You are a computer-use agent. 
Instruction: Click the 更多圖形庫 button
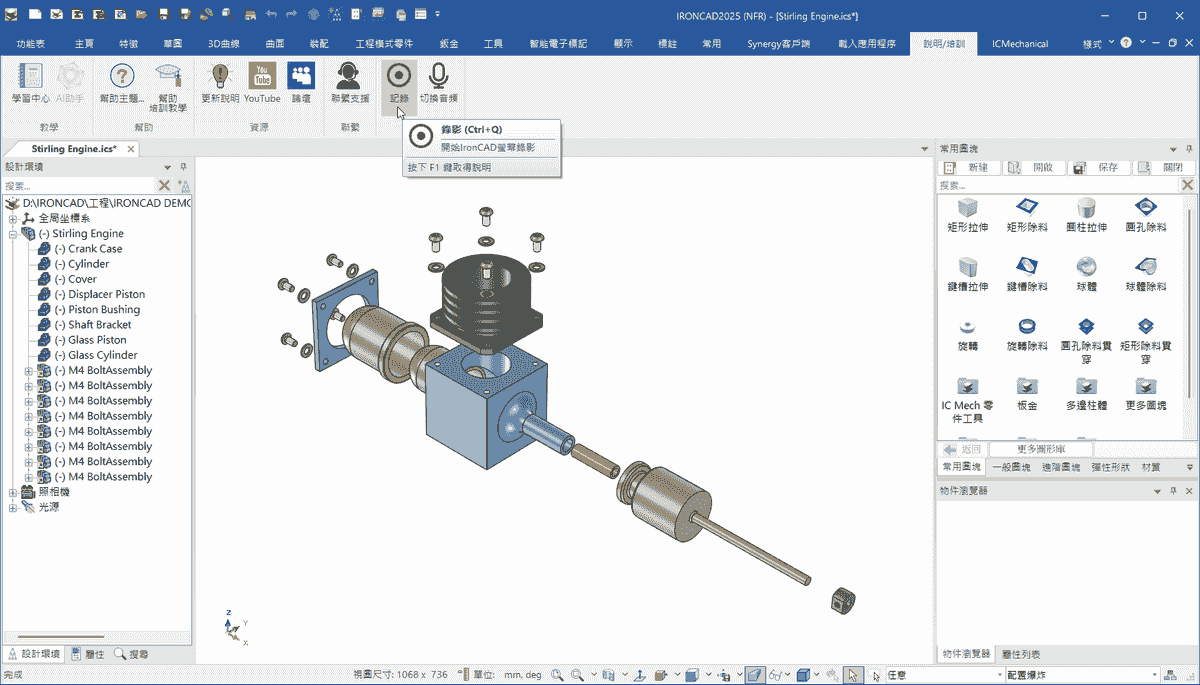[x=1040, y=449]
